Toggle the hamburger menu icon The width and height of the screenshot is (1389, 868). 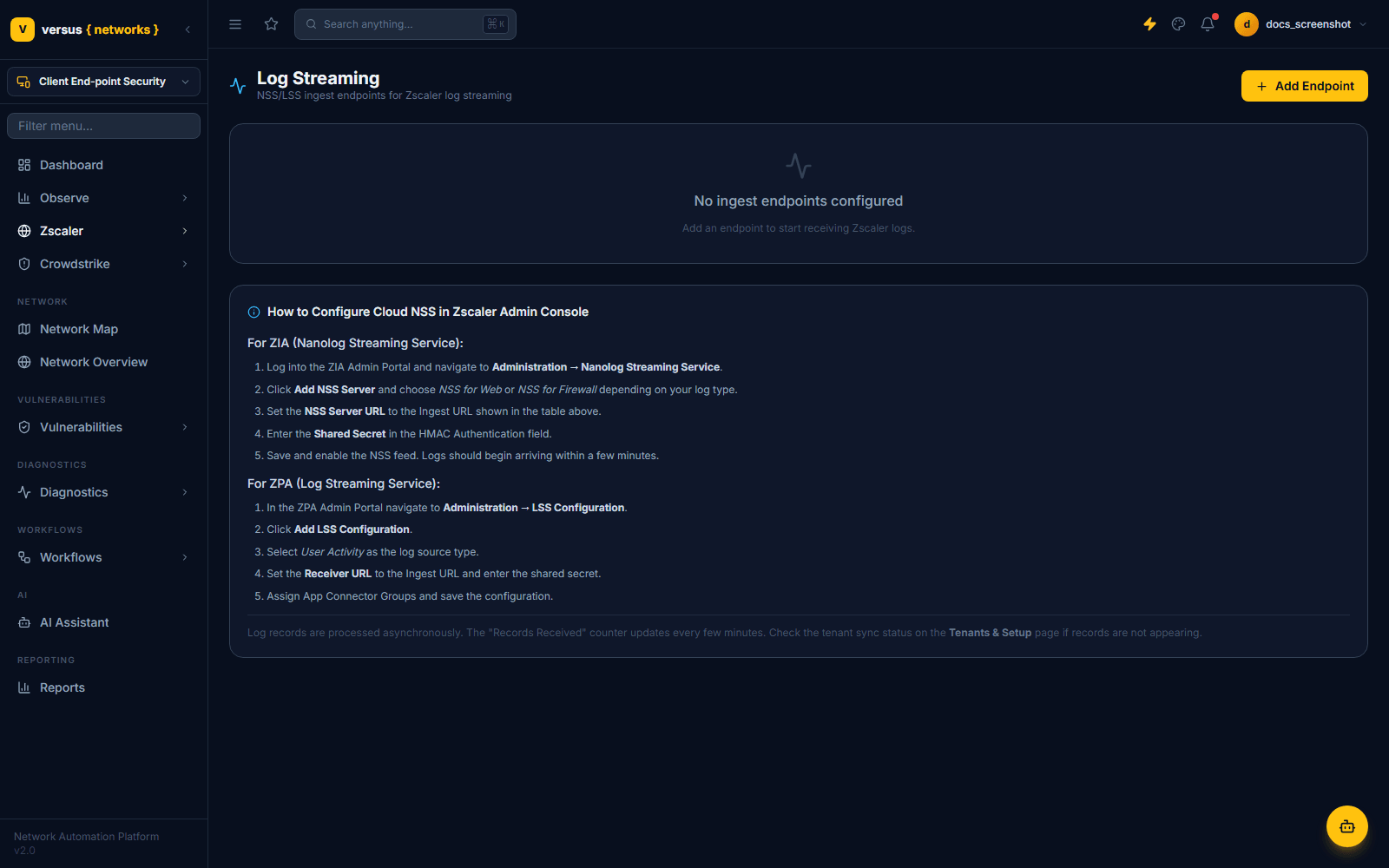click(235, 24)
